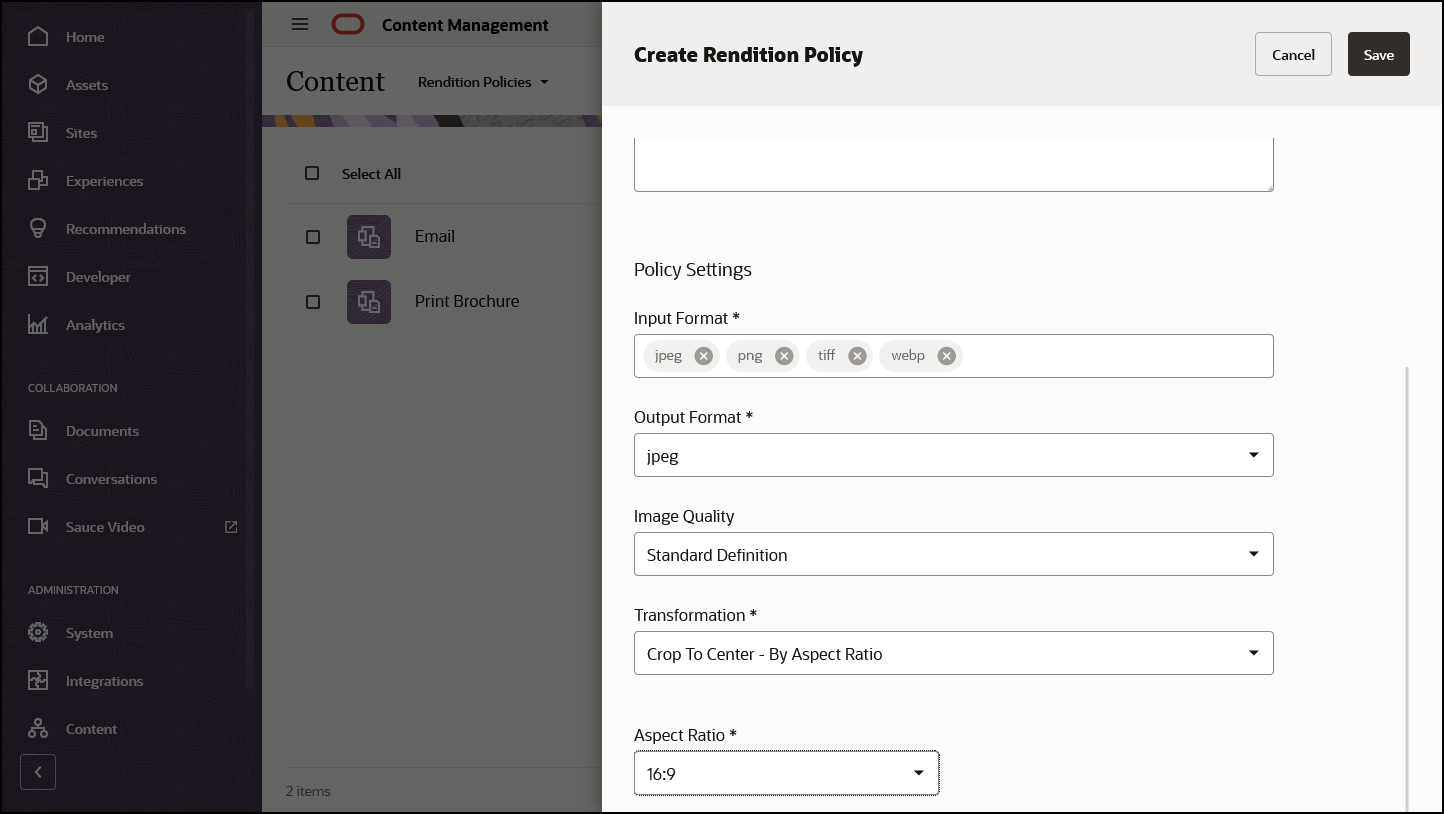
Task: Save the rendition policy
Action: [1379, 54]
